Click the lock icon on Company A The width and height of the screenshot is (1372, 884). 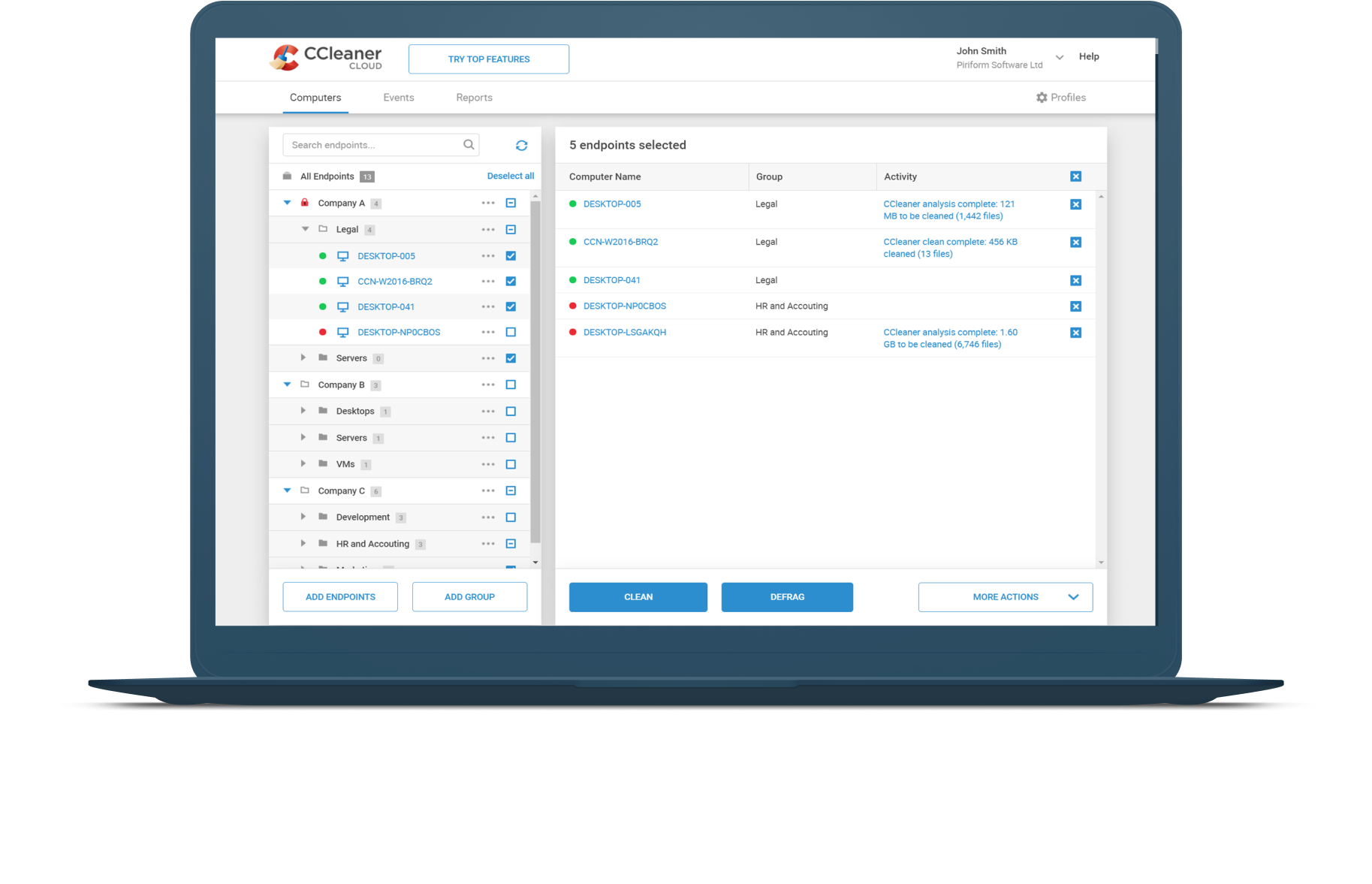tap(305, 203)
